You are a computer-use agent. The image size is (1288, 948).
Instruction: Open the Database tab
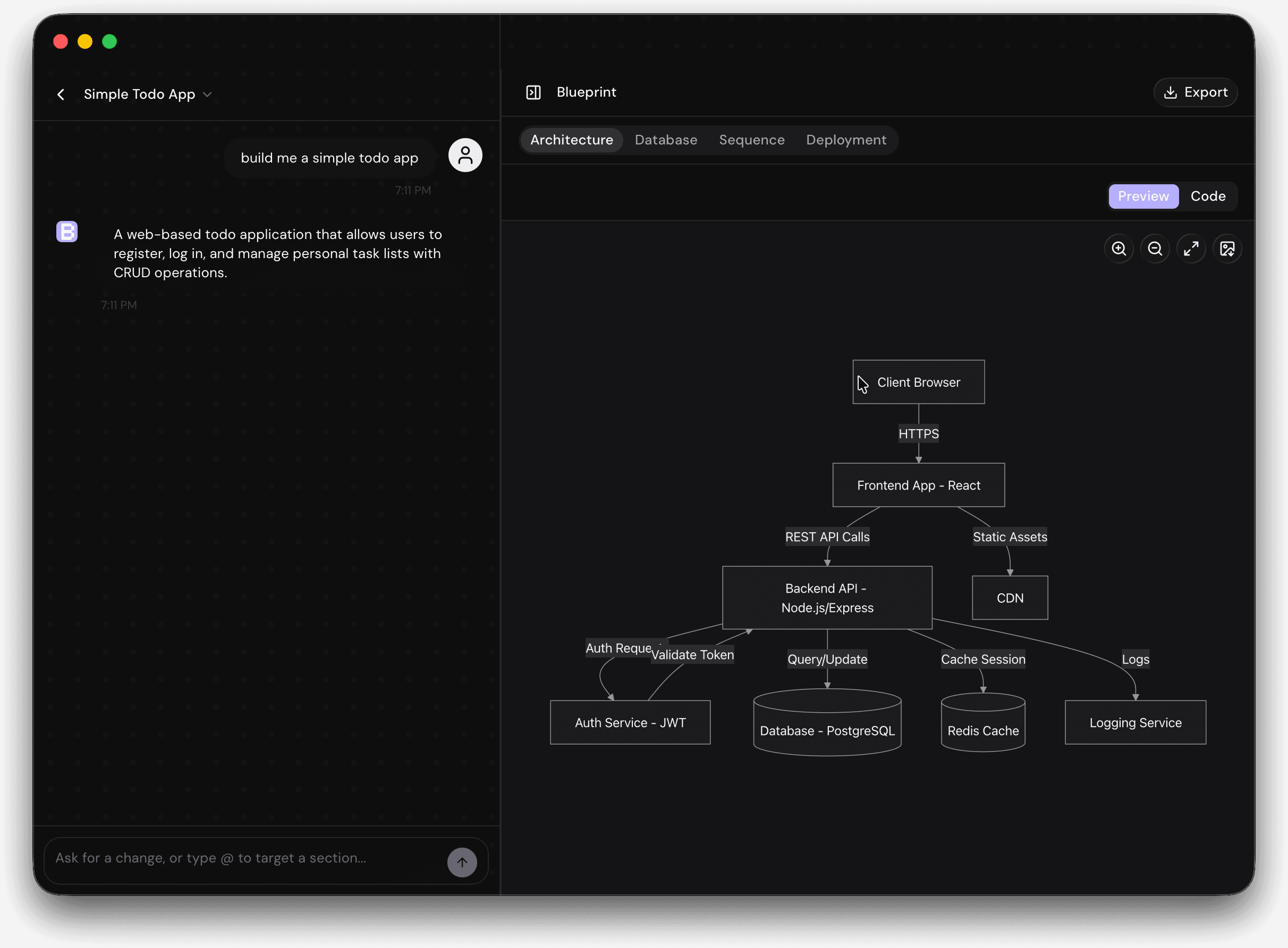point(666,140)
